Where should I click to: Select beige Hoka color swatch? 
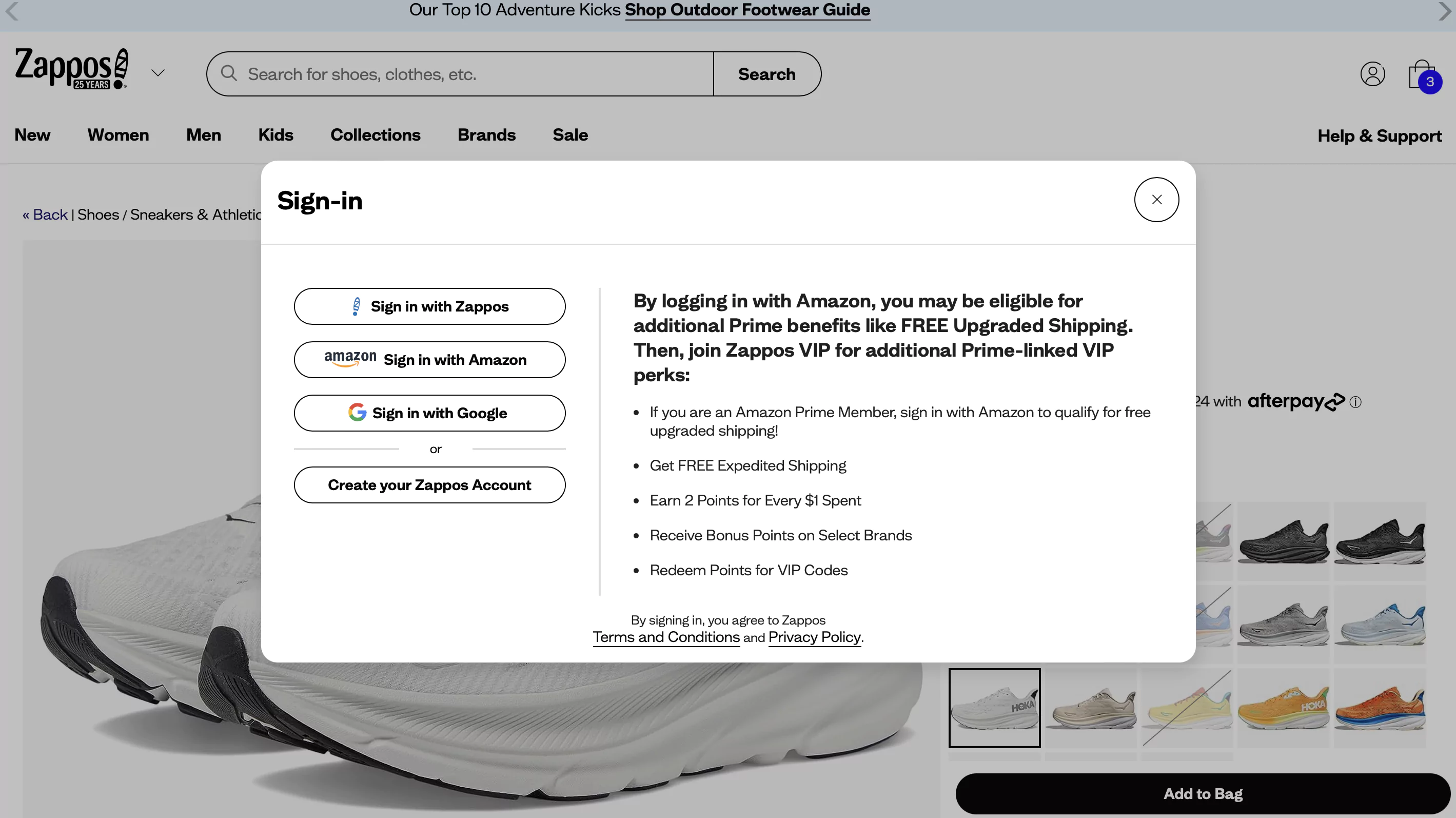[x=1091, y=708]
